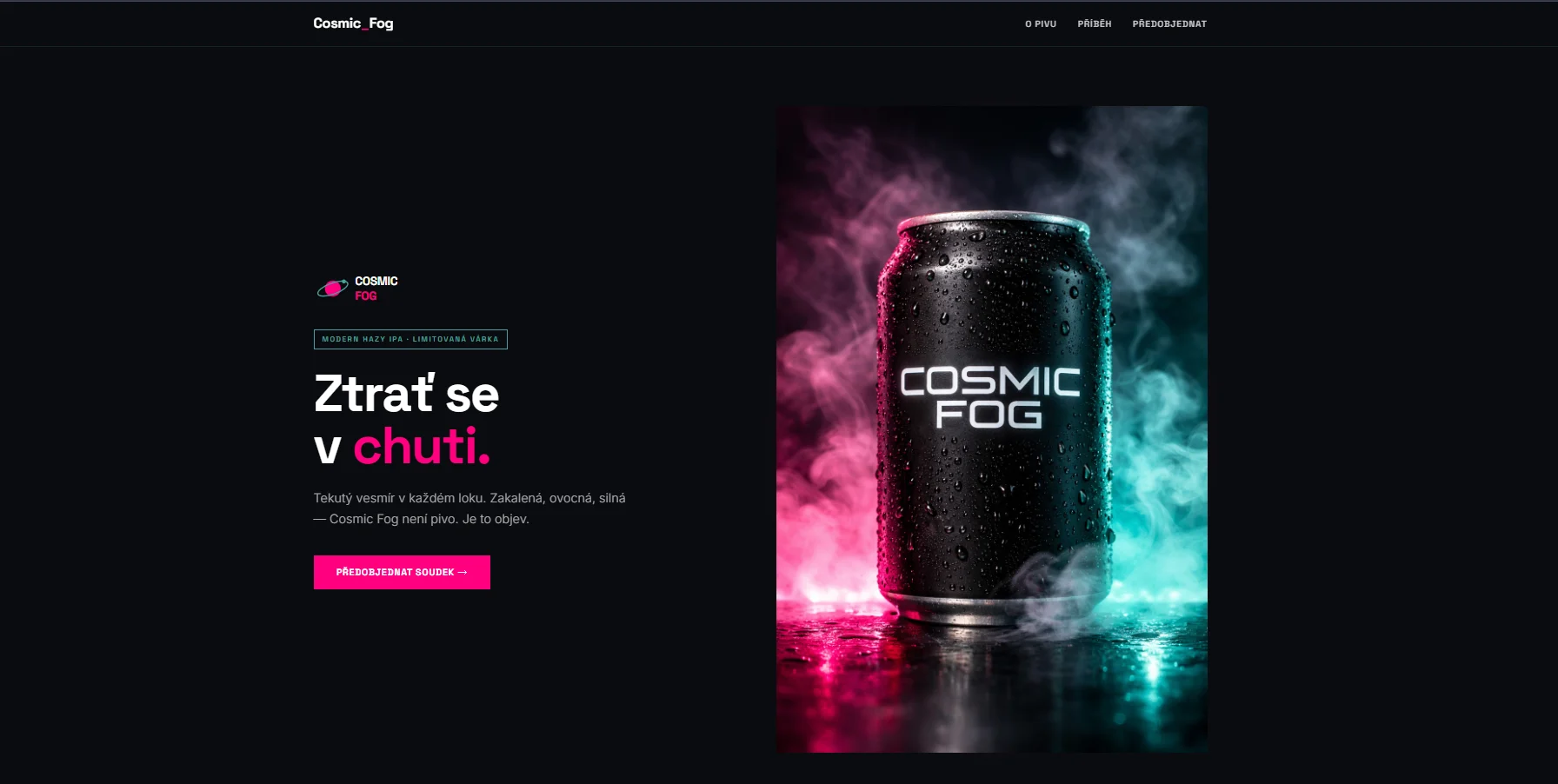
Task: Go to the PŘÍBĚH section link
Action: (x=1095, y=24)
